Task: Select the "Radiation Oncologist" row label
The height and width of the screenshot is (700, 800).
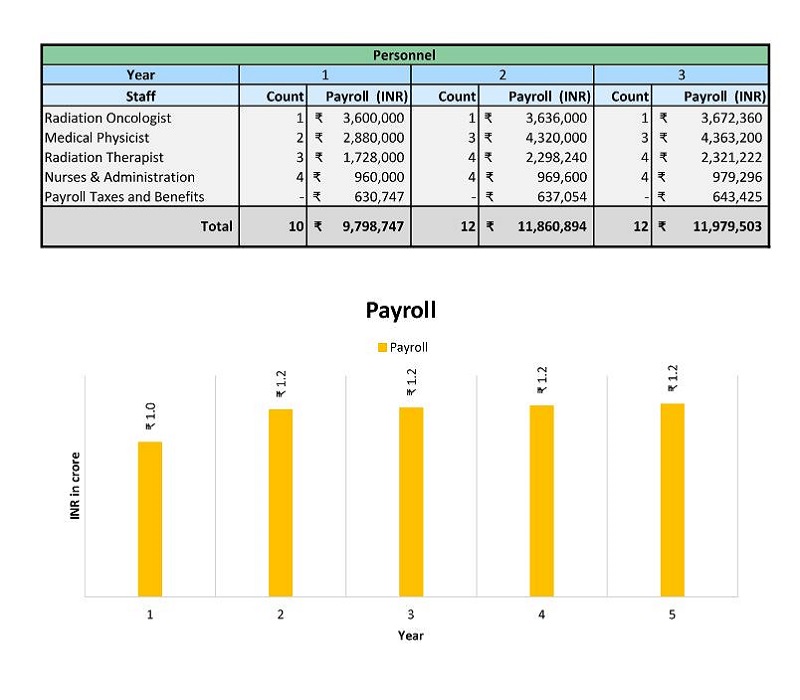Action: pyautogui.click(x=108, y=118)
